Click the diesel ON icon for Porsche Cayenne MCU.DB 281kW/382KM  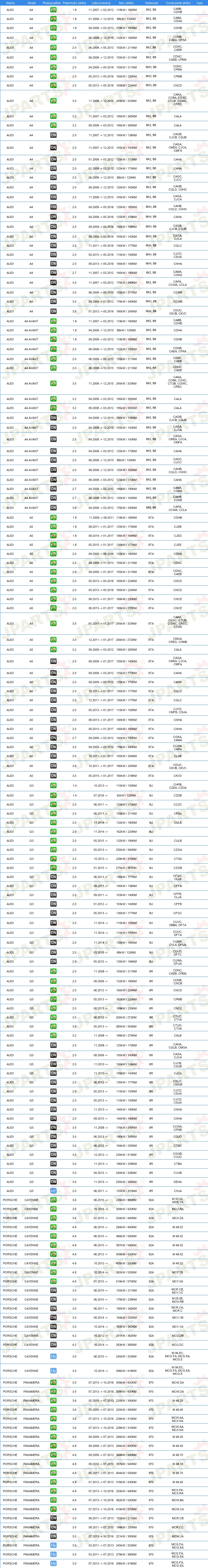53,1335
